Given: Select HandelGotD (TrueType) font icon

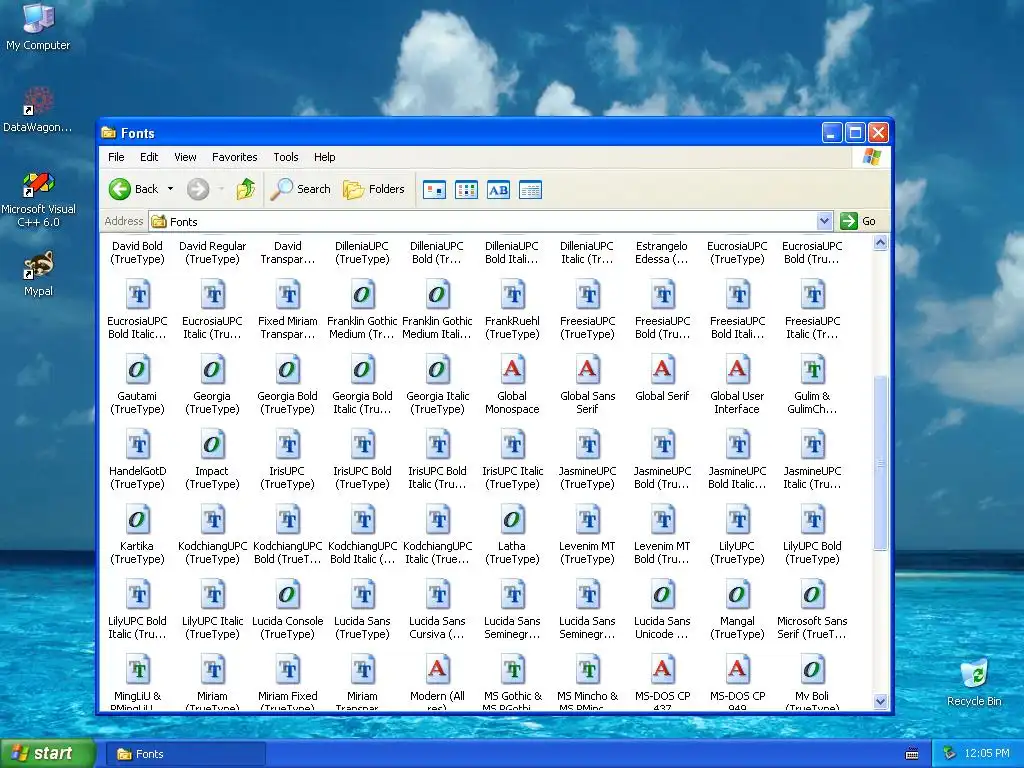Looking at the screenshot, I should point(138,445).
